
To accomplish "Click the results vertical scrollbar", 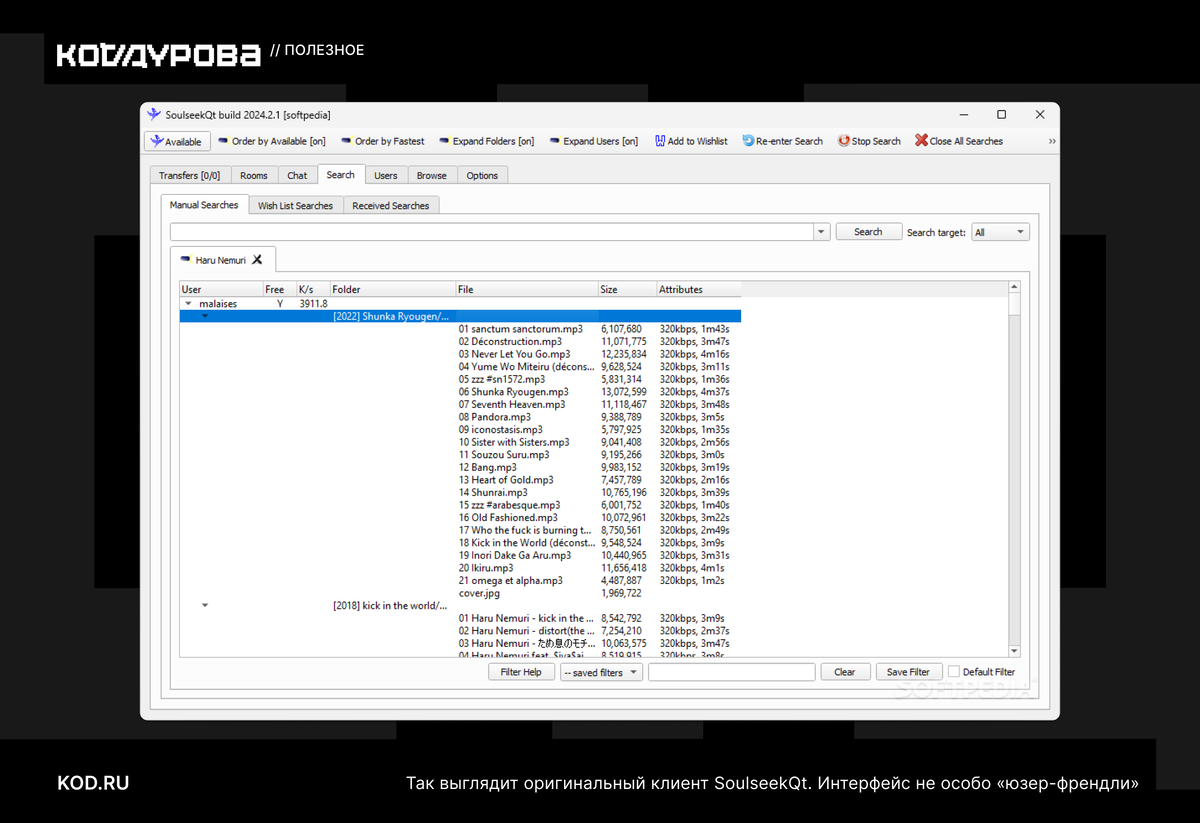I will point(1014,469).
